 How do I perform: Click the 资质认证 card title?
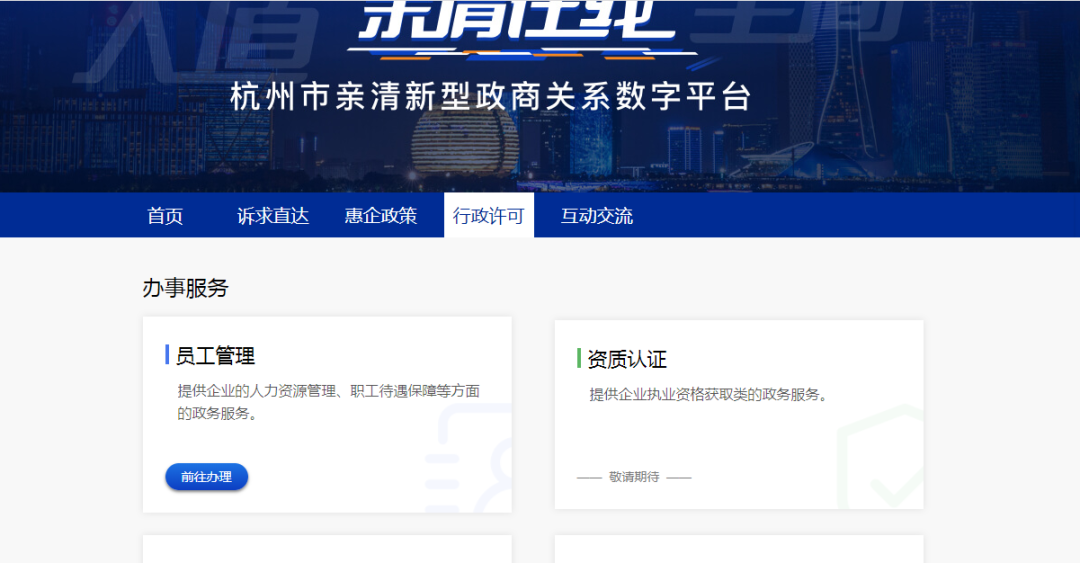(x=627, y=359)
